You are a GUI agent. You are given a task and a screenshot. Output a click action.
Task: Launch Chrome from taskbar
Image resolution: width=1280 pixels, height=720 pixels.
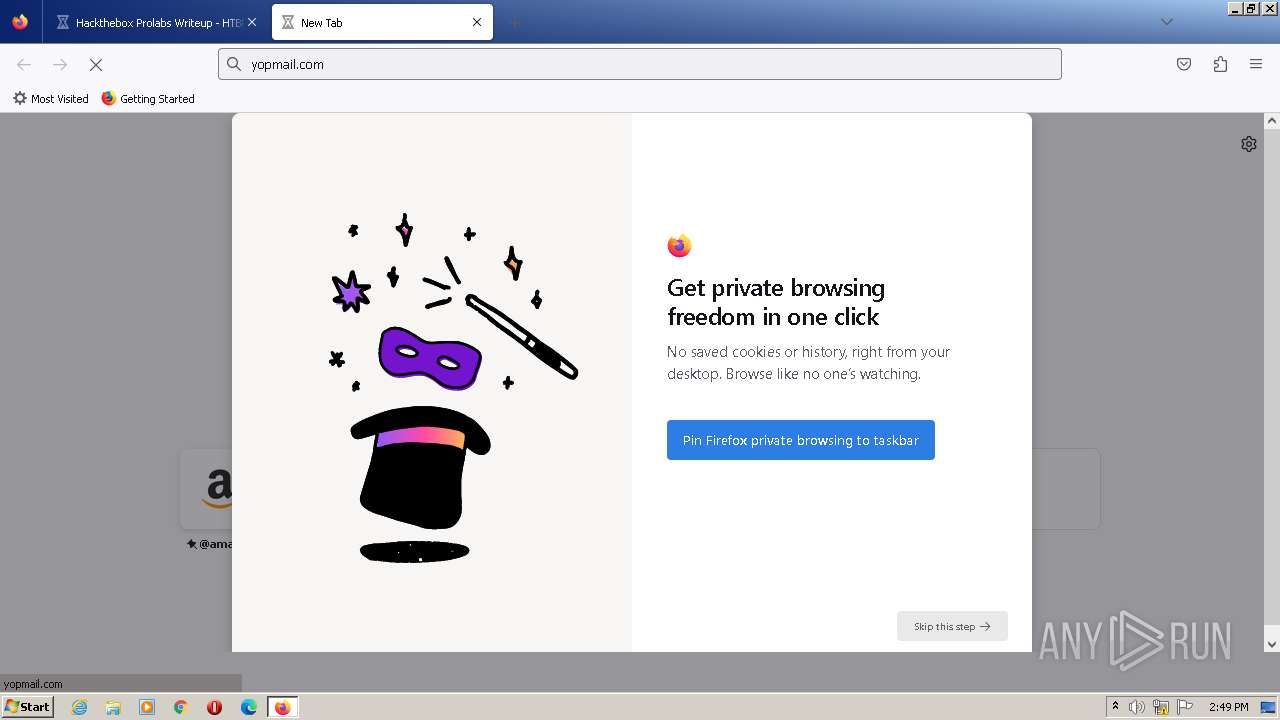click(181, 707)
